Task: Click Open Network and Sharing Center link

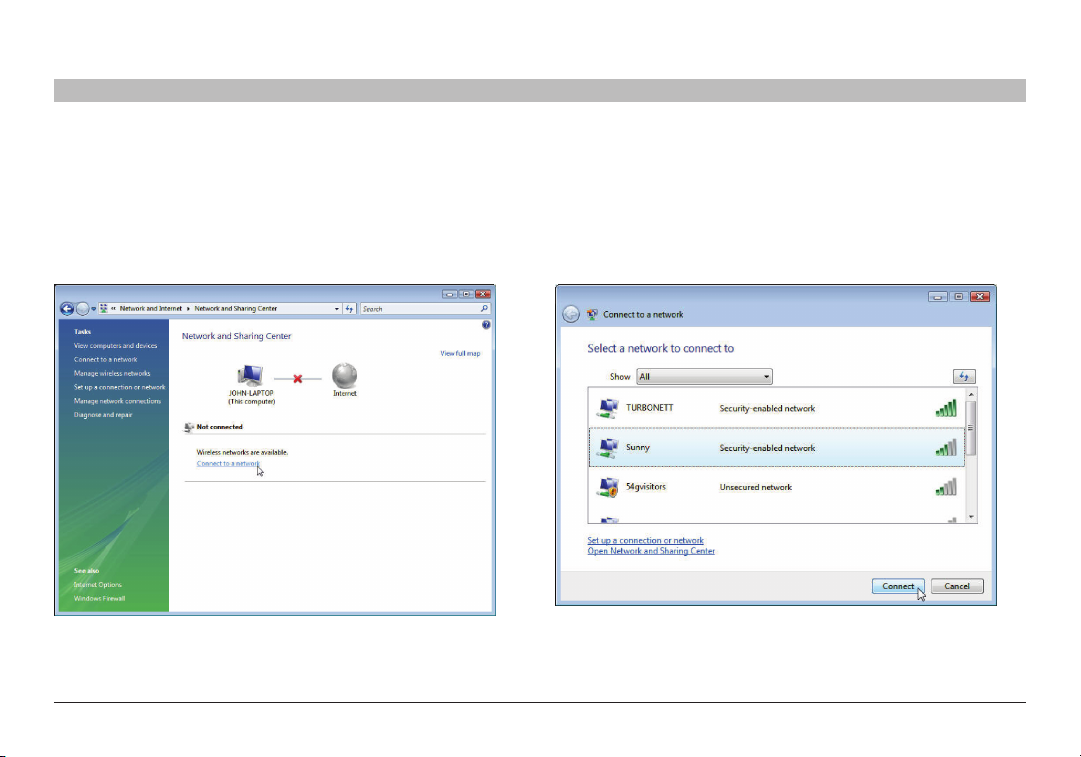Action: click(x=651, y=551)
